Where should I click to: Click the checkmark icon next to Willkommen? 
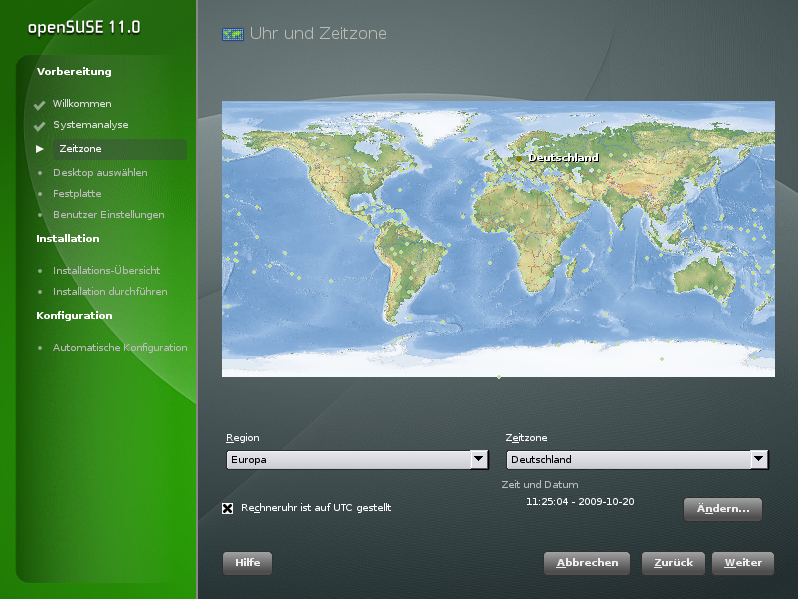point(40,105)
